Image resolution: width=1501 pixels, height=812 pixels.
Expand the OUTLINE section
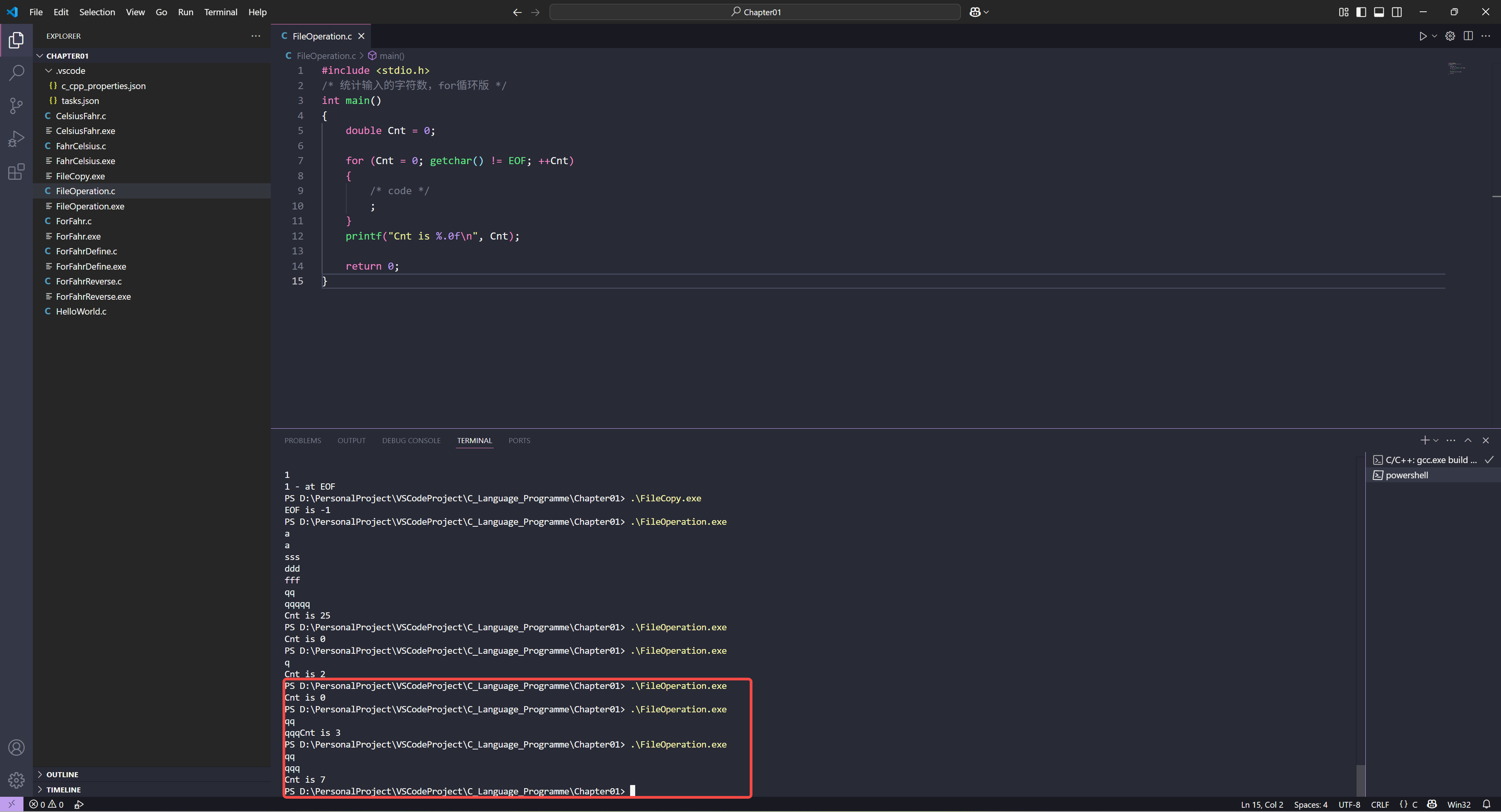[x=62, y=774]
